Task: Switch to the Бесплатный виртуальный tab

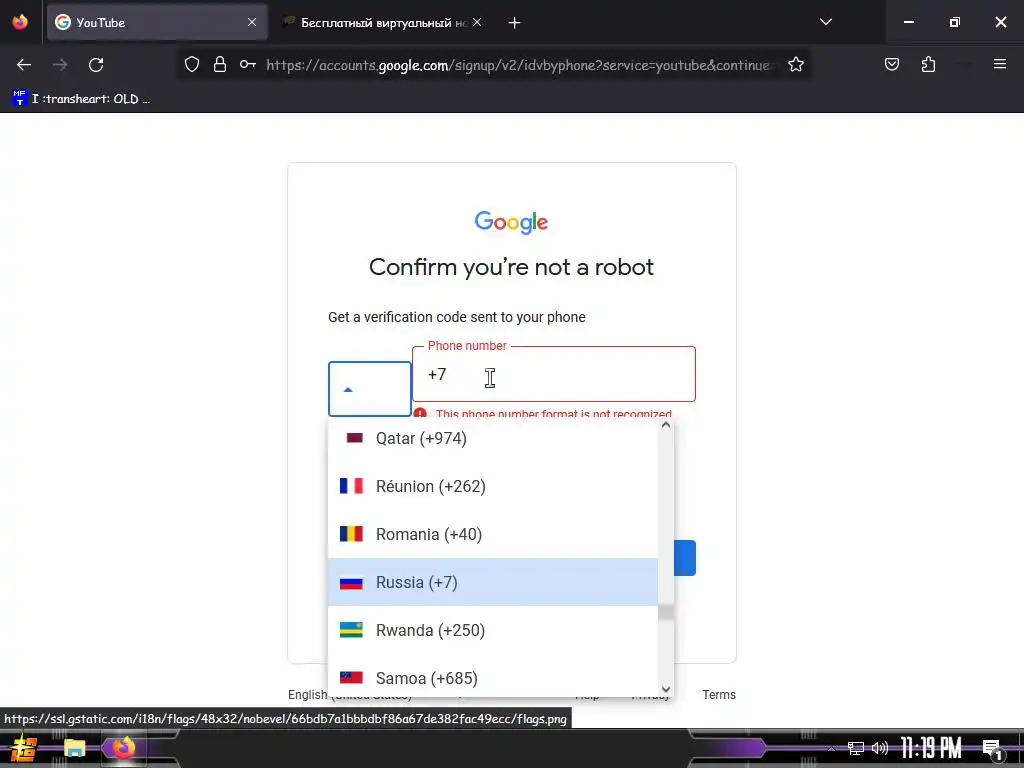Action: click(384, 22)
